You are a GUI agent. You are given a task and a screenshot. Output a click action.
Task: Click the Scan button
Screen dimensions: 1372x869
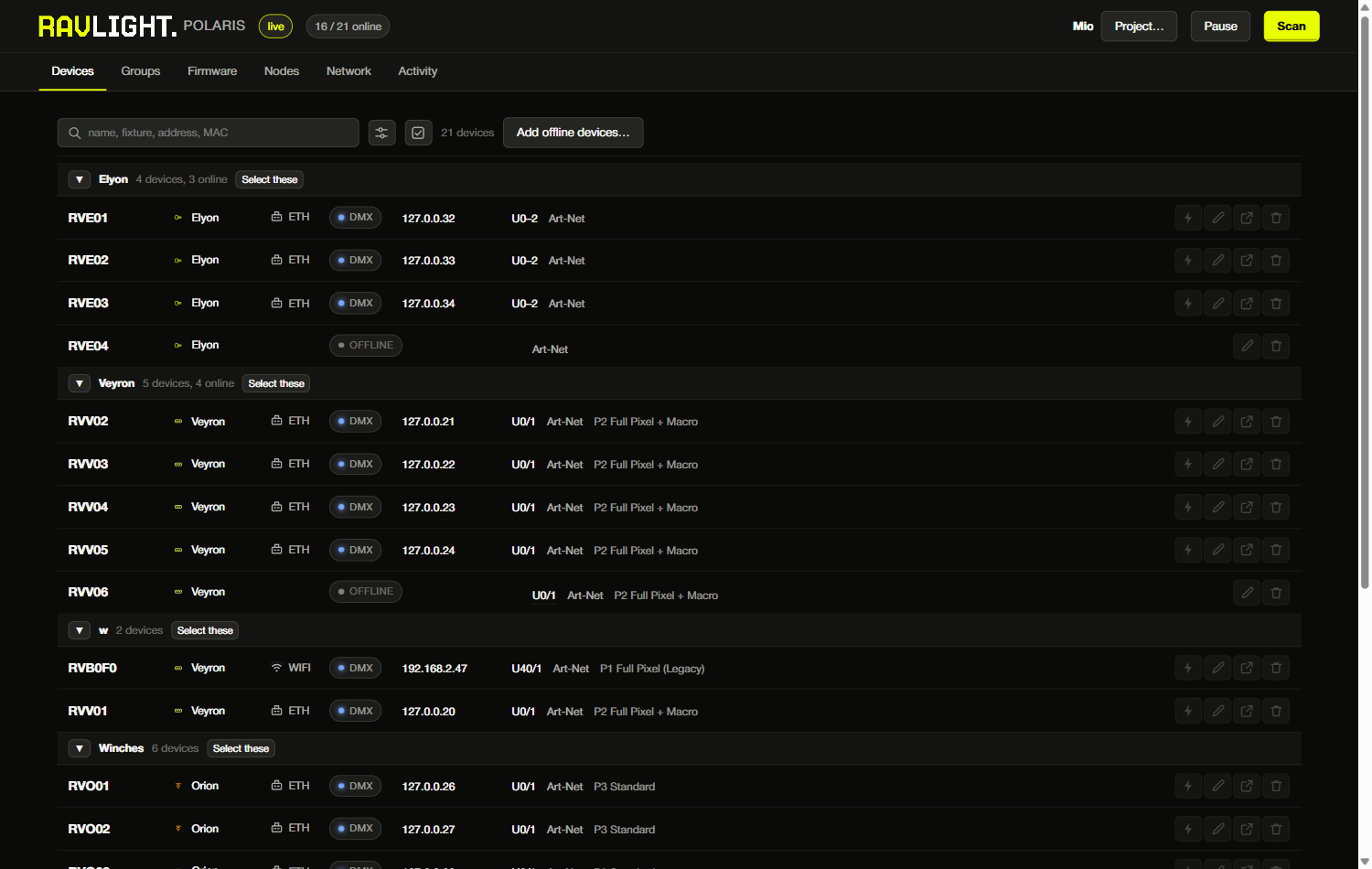tap(1292, 27)
